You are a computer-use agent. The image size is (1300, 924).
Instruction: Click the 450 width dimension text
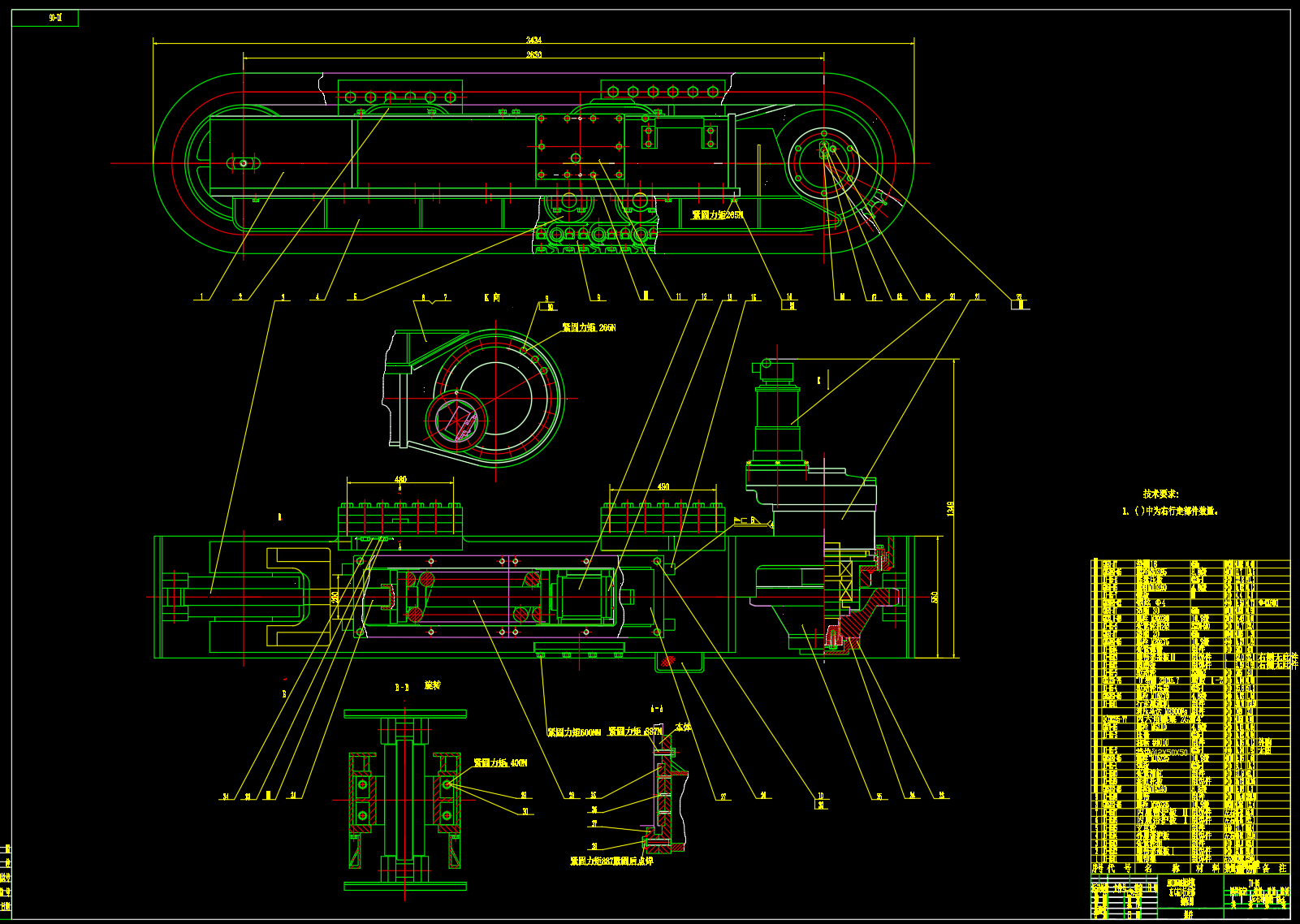(663, 486)
